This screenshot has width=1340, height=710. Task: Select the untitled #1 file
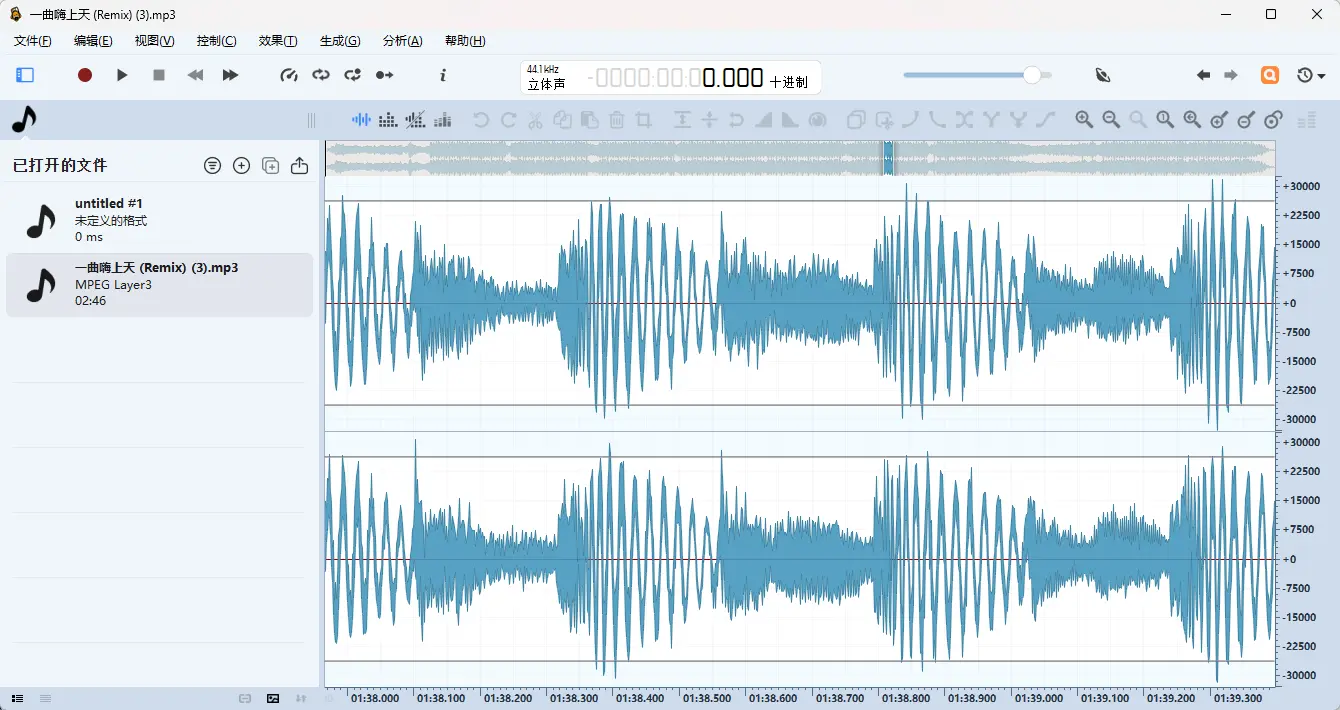click(x=160, y=220)
